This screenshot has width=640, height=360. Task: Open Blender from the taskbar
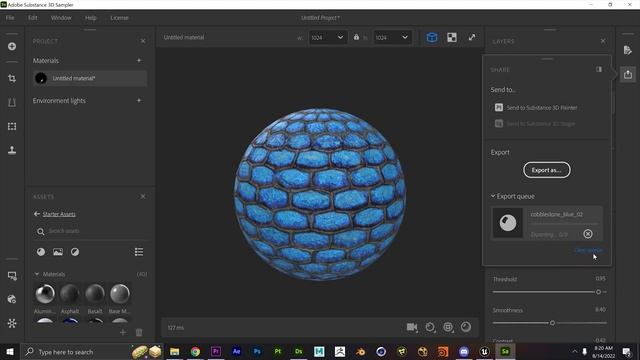360,351
